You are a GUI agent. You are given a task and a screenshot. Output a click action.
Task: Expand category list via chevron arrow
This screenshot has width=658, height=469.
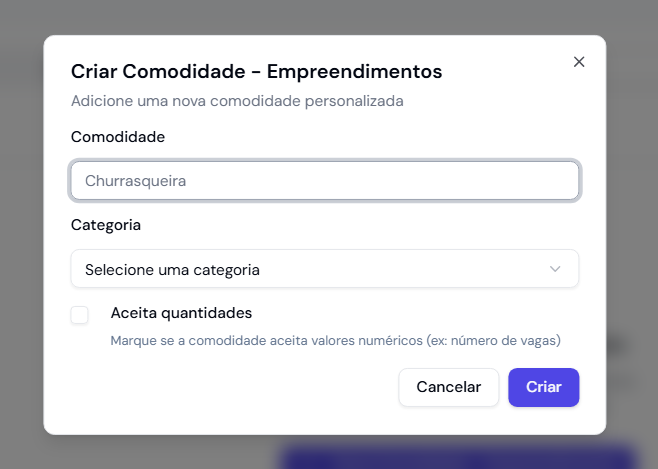556,269
